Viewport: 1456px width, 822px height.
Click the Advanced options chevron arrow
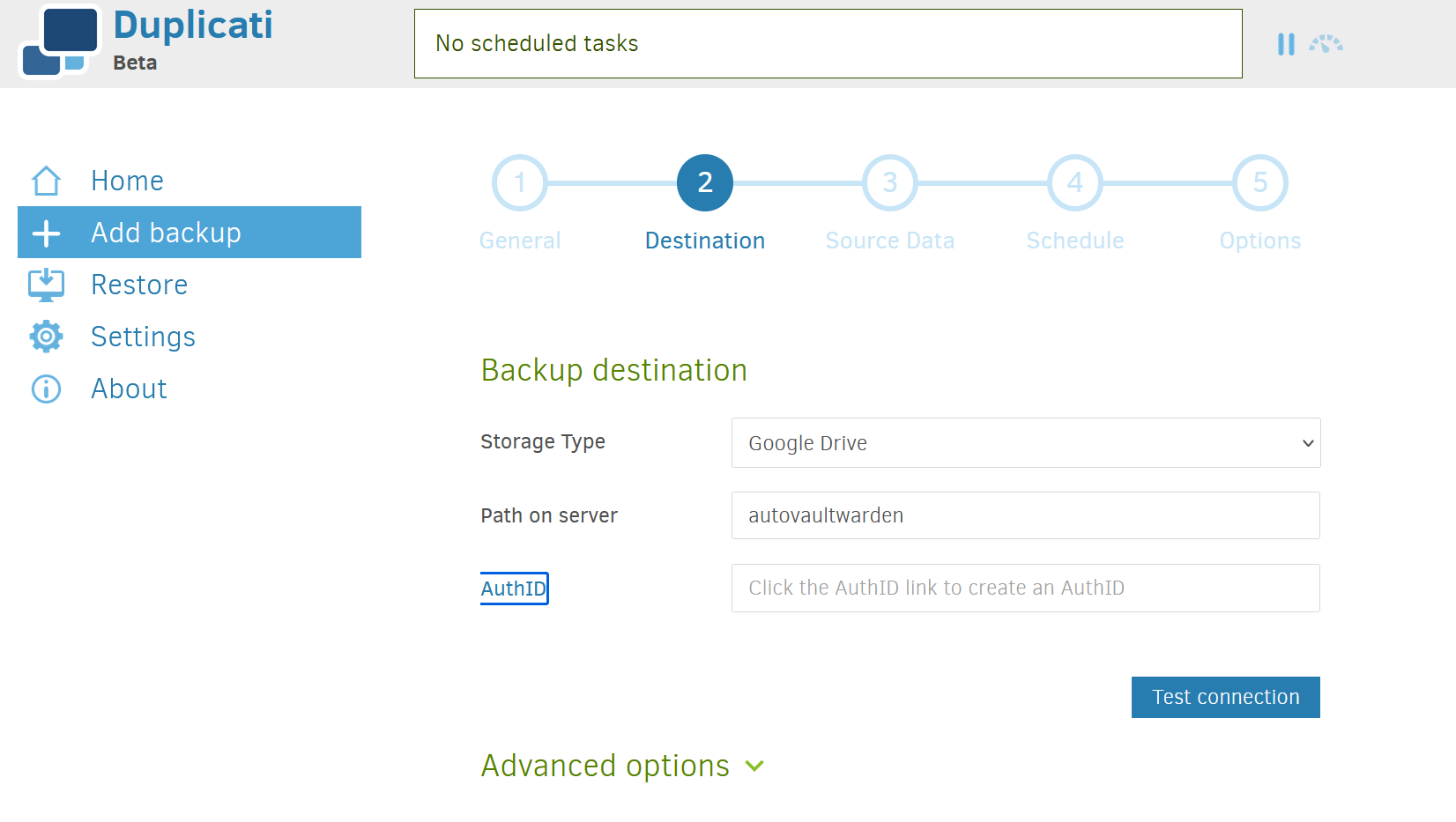pos(754,766)
